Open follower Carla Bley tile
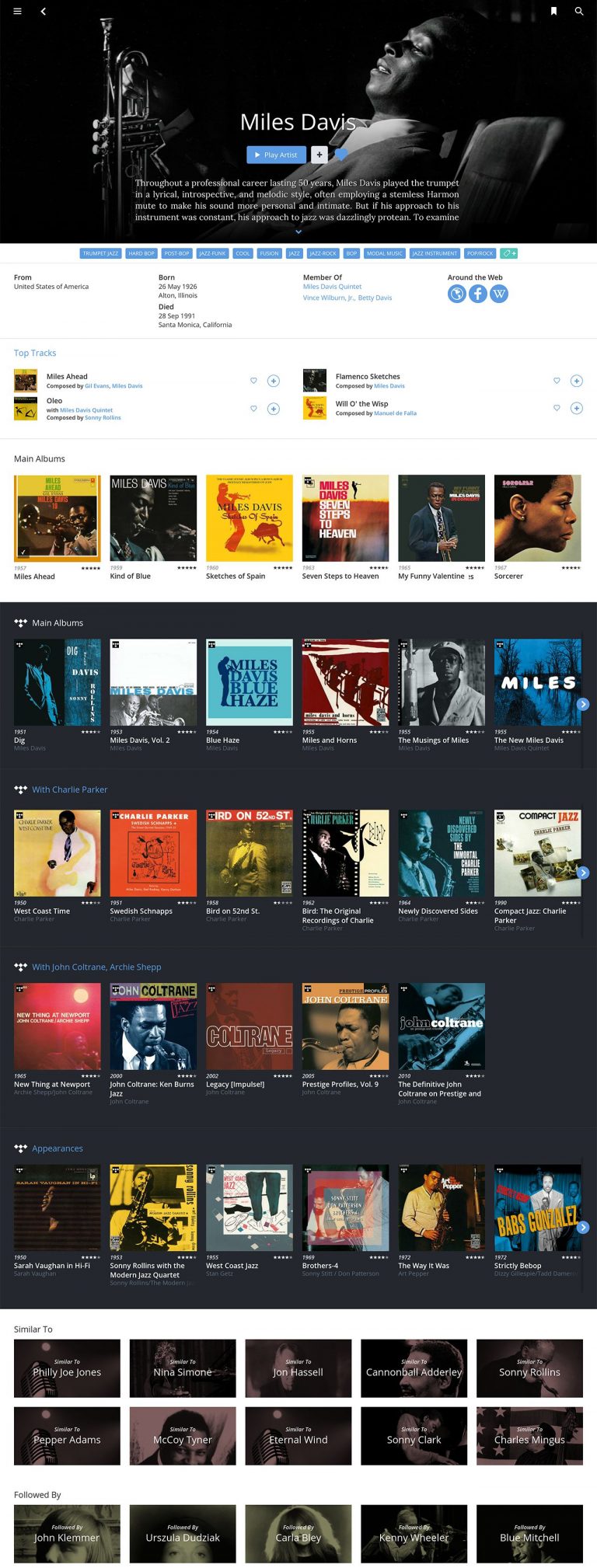The image size is (597, 1568). point(298,1534)
